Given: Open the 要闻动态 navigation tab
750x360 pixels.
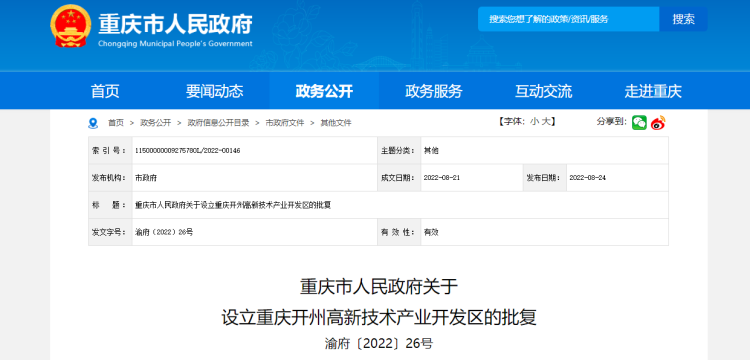Looking at the screenshot, I should click(215, 91).
